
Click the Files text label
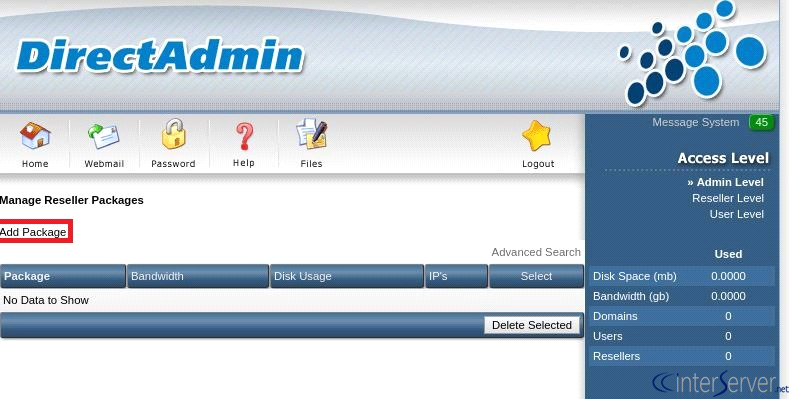click(311, 164)
